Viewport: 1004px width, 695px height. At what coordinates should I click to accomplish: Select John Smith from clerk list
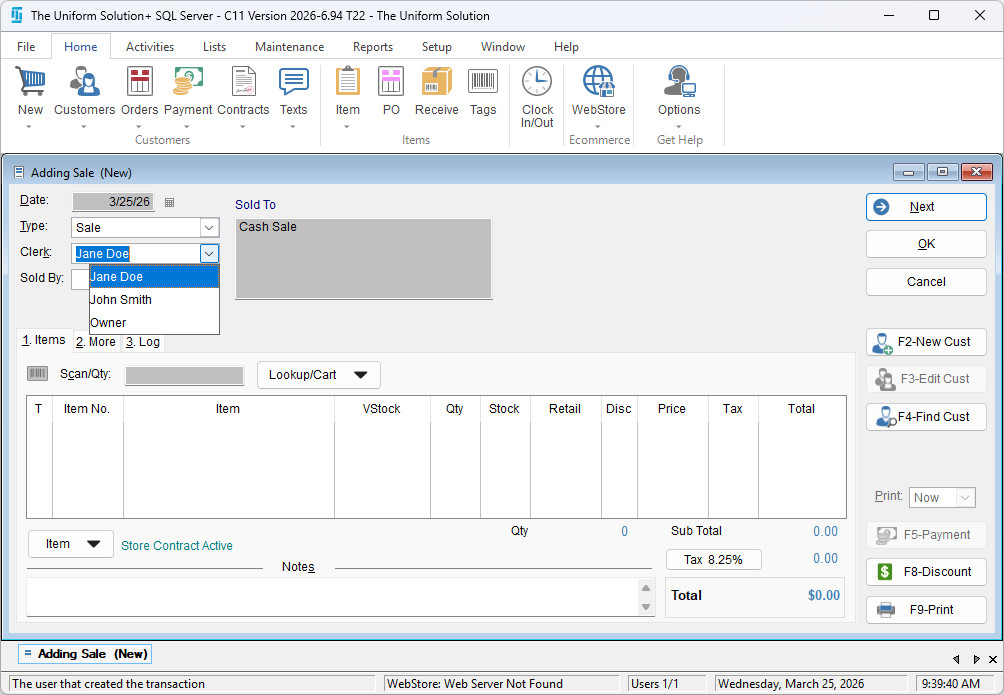click(122, 299)
